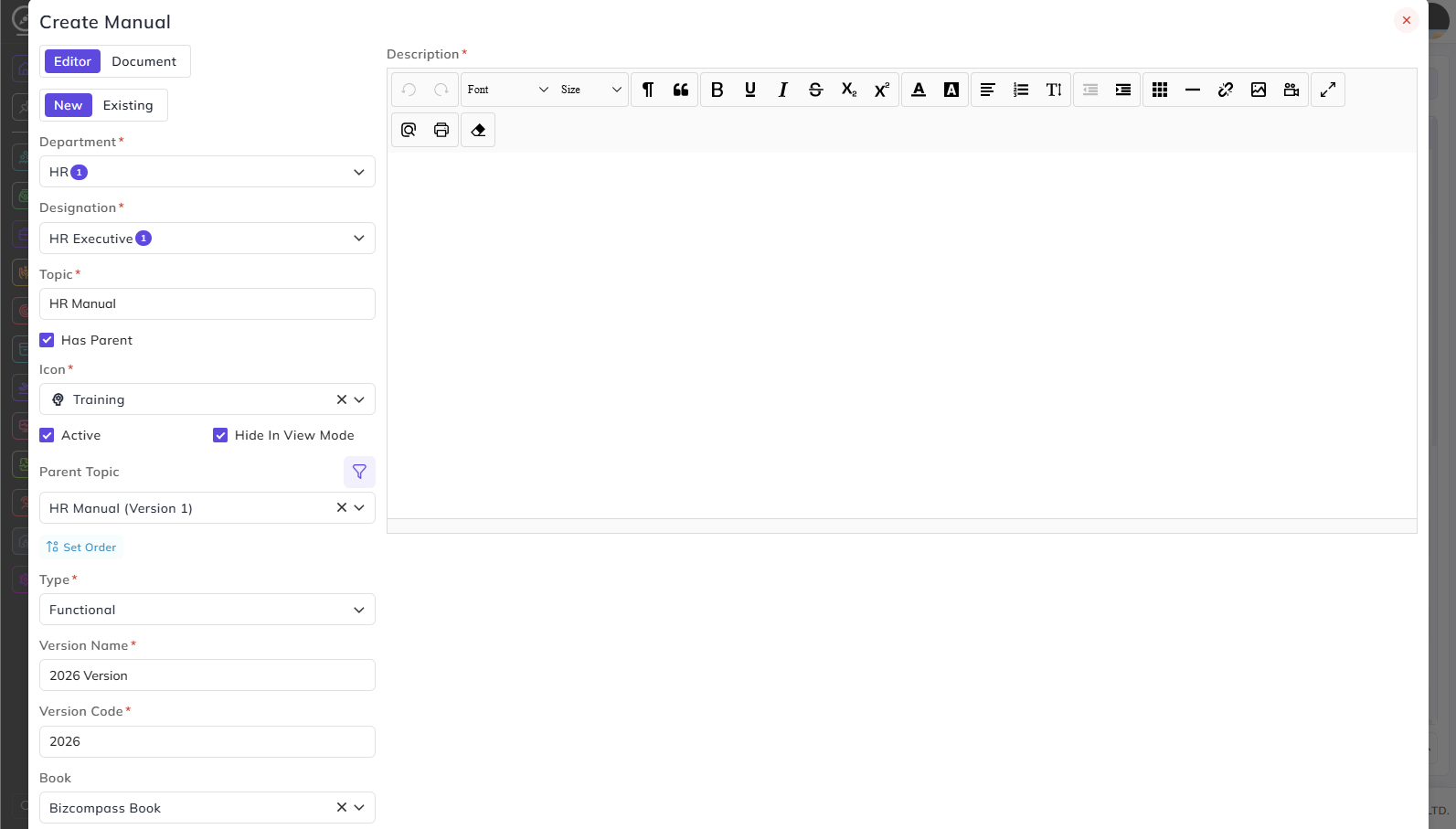This screenshot has height=829, width=1456.
Task: Click the Set Order link
Action: pos(81,547)
